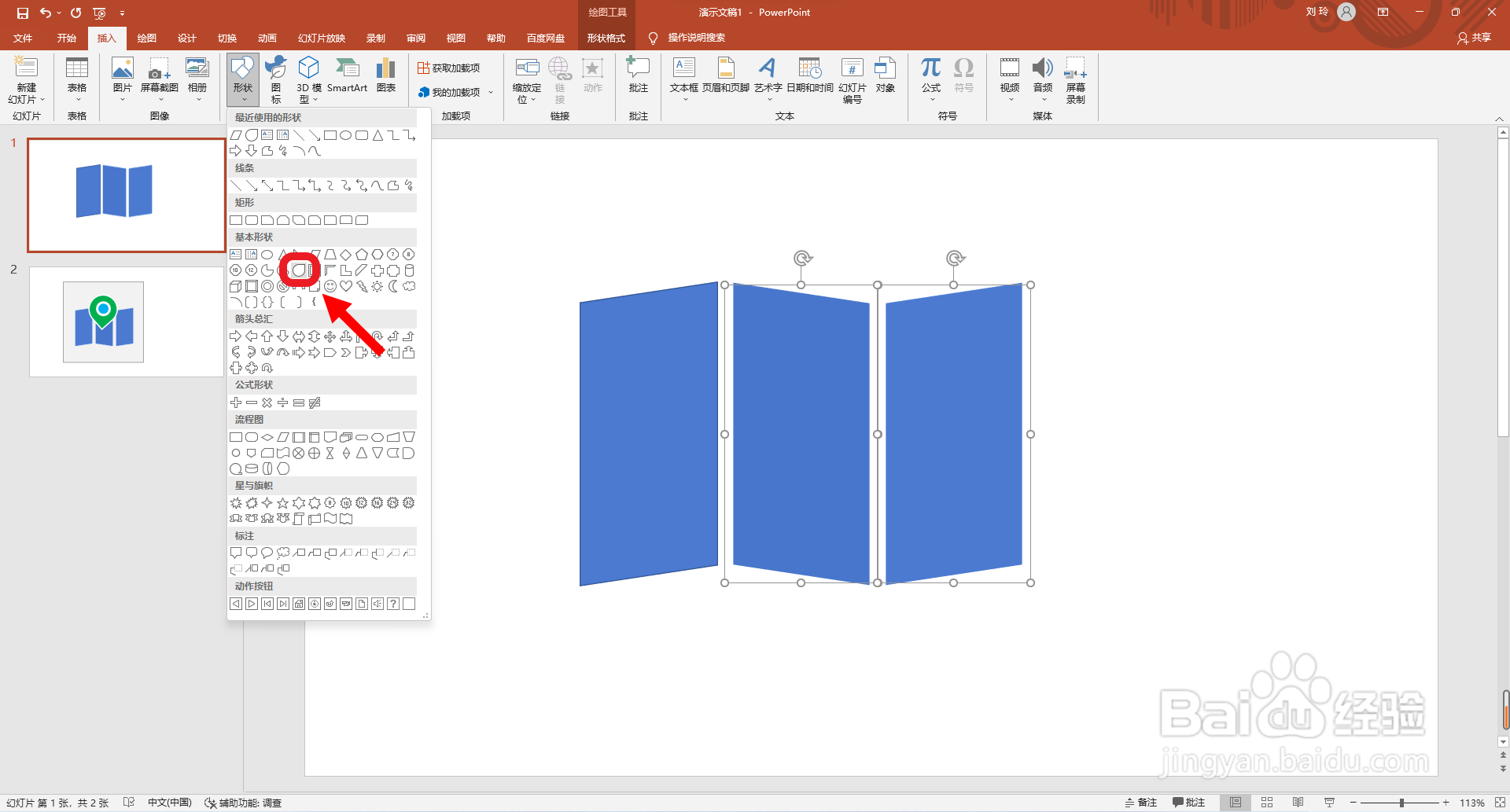The height and width of the screenshot is (812, 1510).
Task: Click zoom out minus button
Action: click(1354, 803)
